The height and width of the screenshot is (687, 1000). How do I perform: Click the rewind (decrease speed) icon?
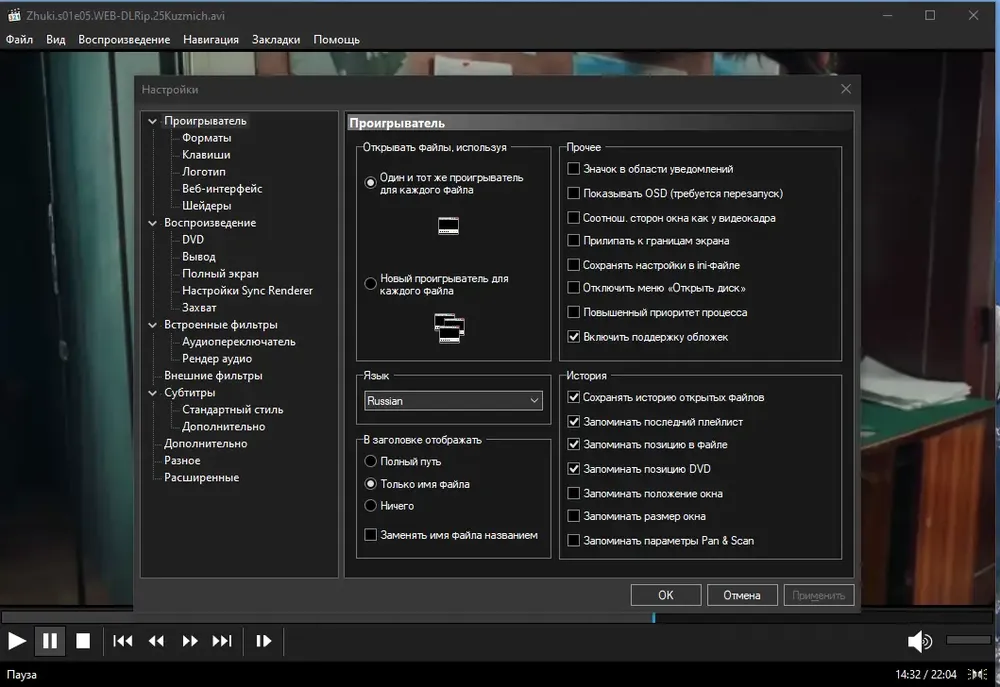click(156, 640)
